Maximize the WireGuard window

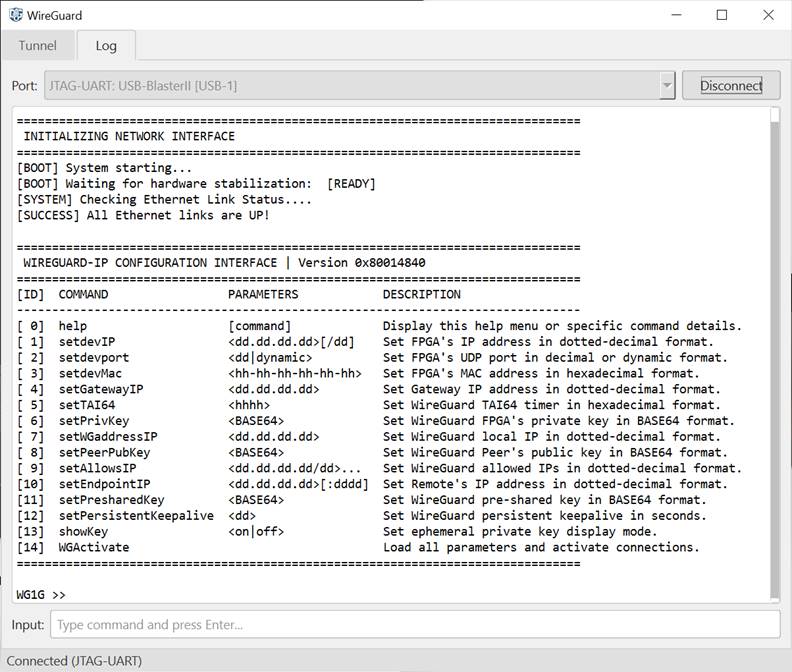(x=722, y=15)
